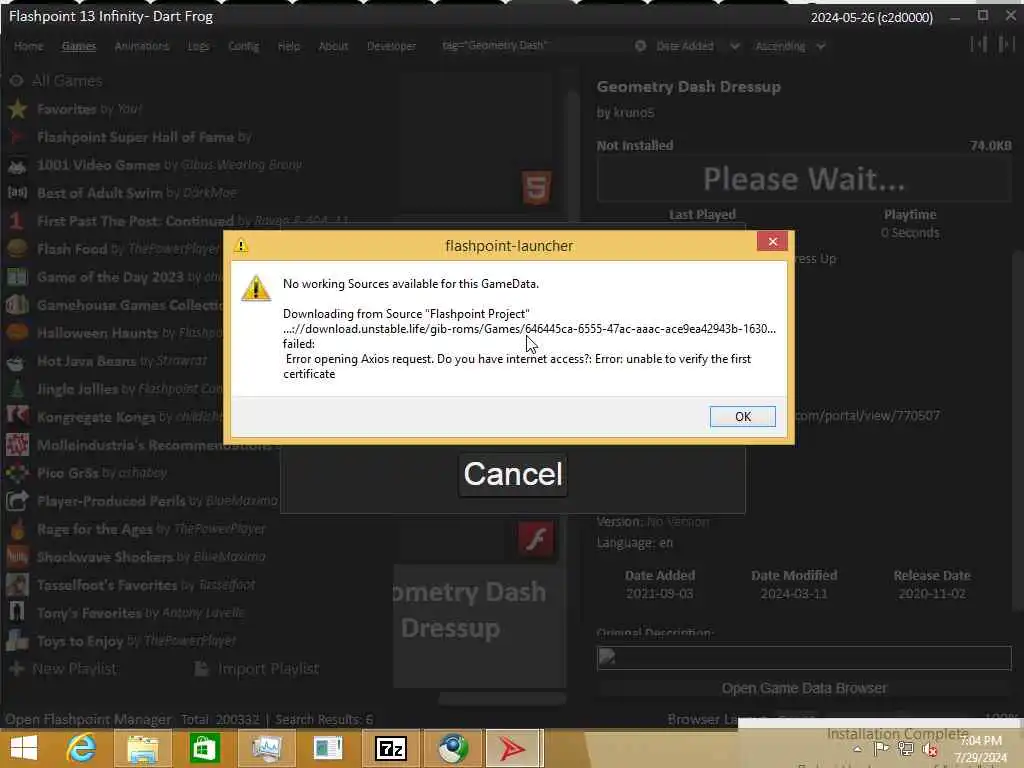Click New Playlist
Screen dimensions: 1024x768
63,669
